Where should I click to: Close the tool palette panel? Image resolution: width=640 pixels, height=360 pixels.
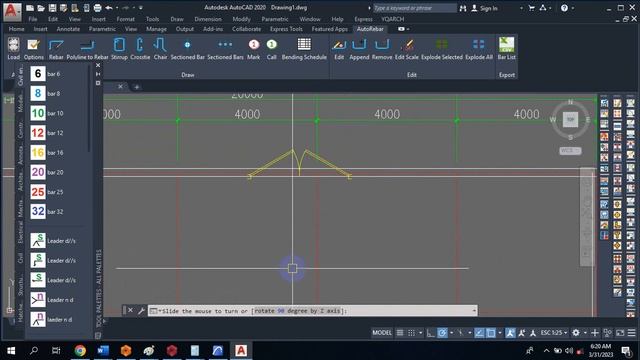point(98,65)
